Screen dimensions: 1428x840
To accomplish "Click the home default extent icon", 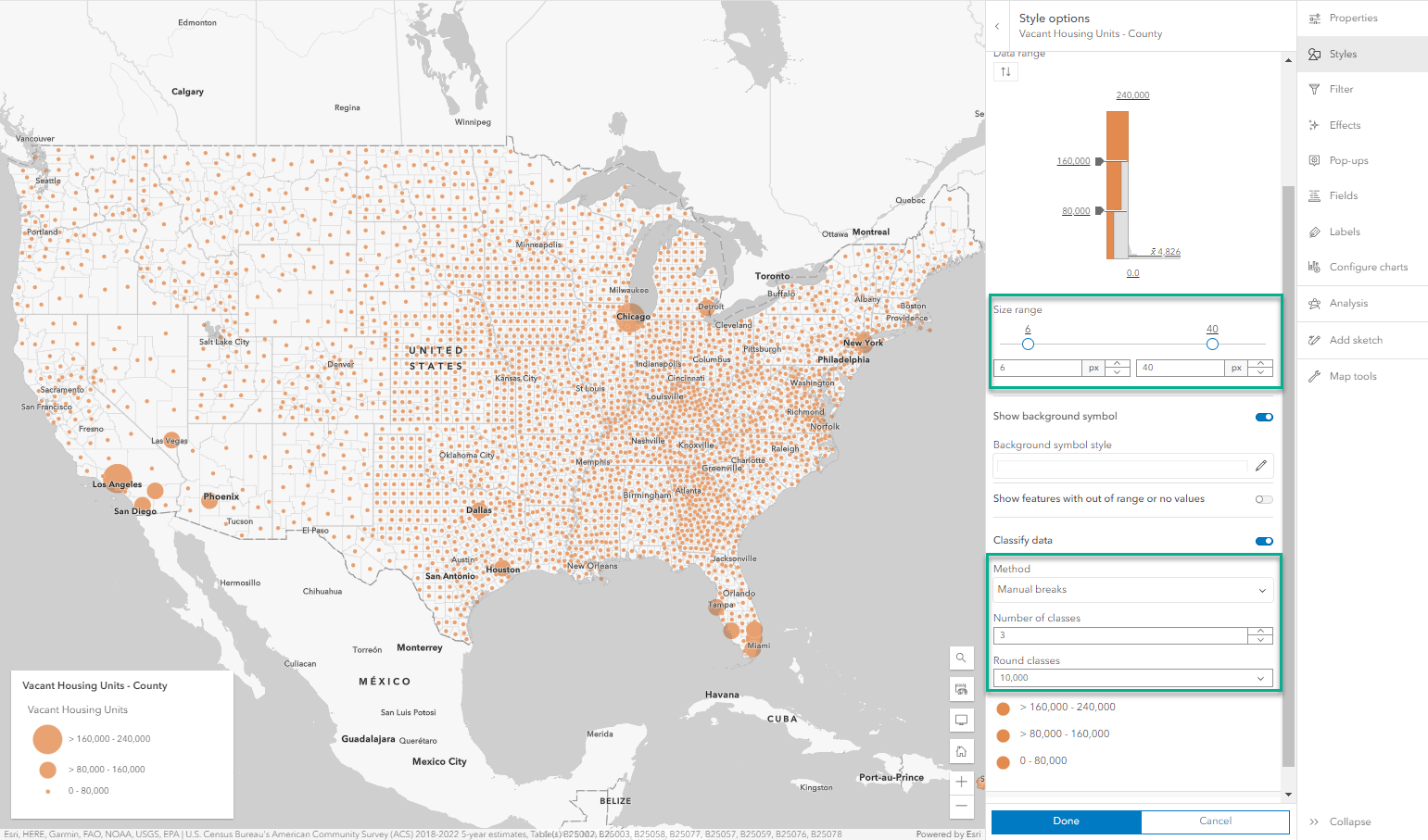I will pos(961,751).
